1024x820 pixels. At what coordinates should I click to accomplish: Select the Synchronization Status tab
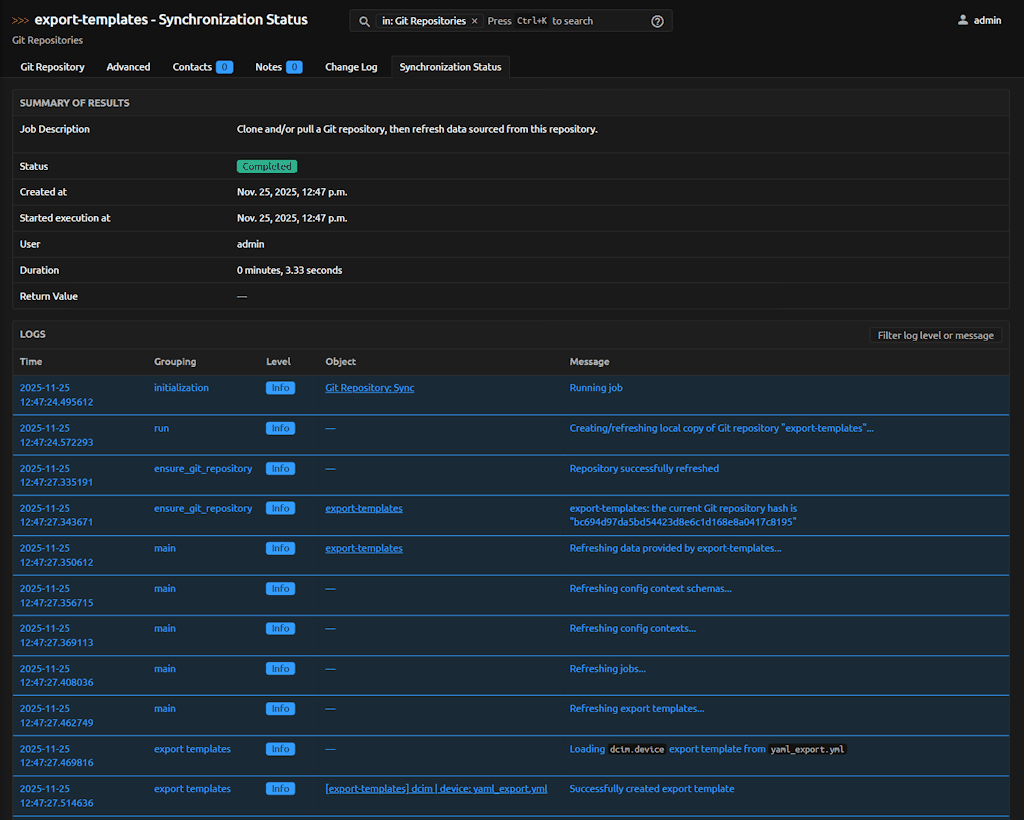tap(450, 67)
